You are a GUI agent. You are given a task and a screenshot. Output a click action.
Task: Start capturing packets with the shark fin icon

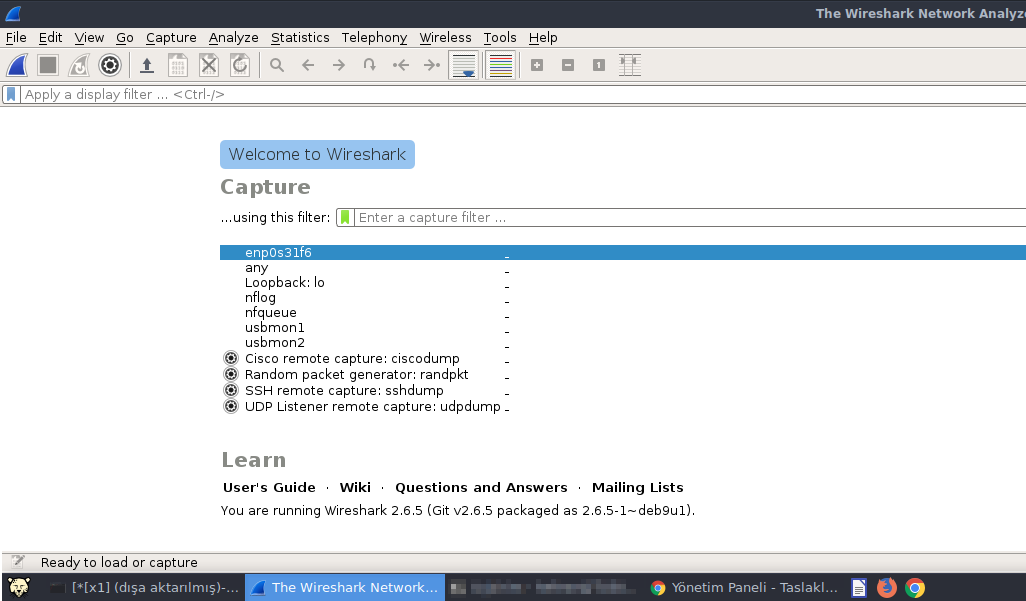click(x=17, y=65)
